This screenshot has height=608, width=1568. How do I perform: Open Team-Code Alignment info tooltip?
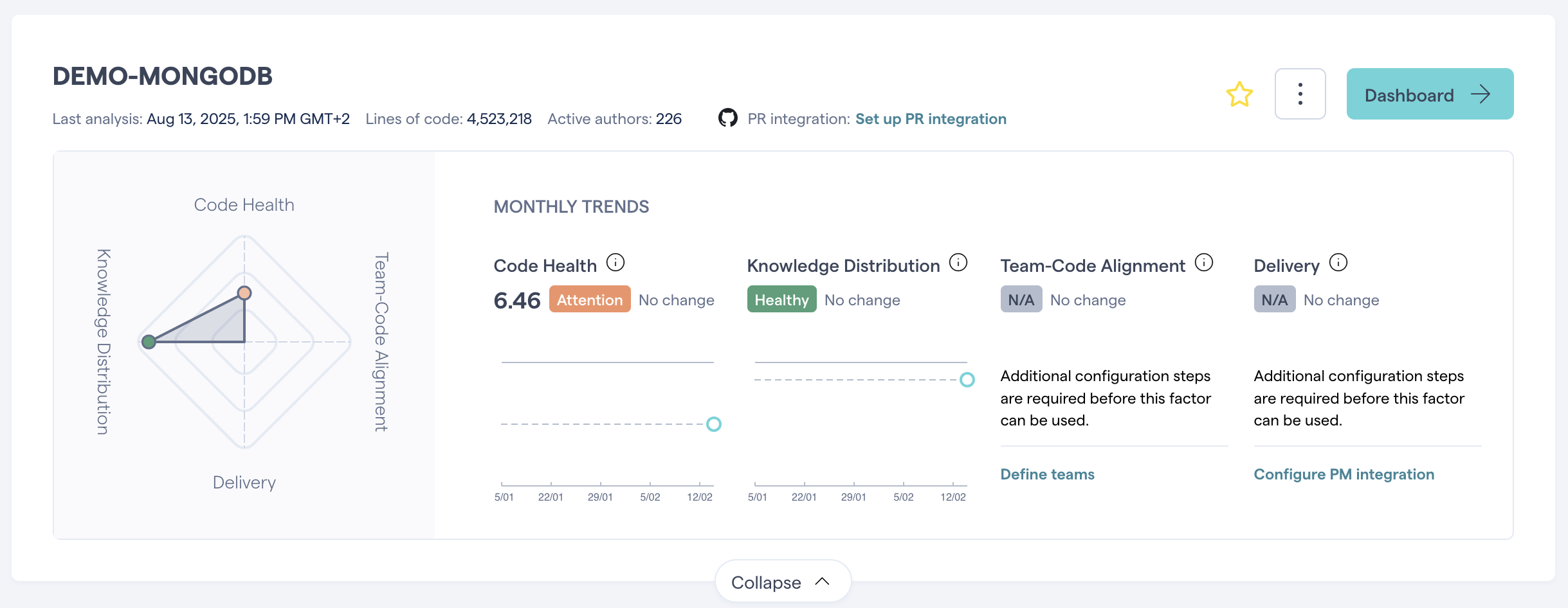click(1205, 262)
